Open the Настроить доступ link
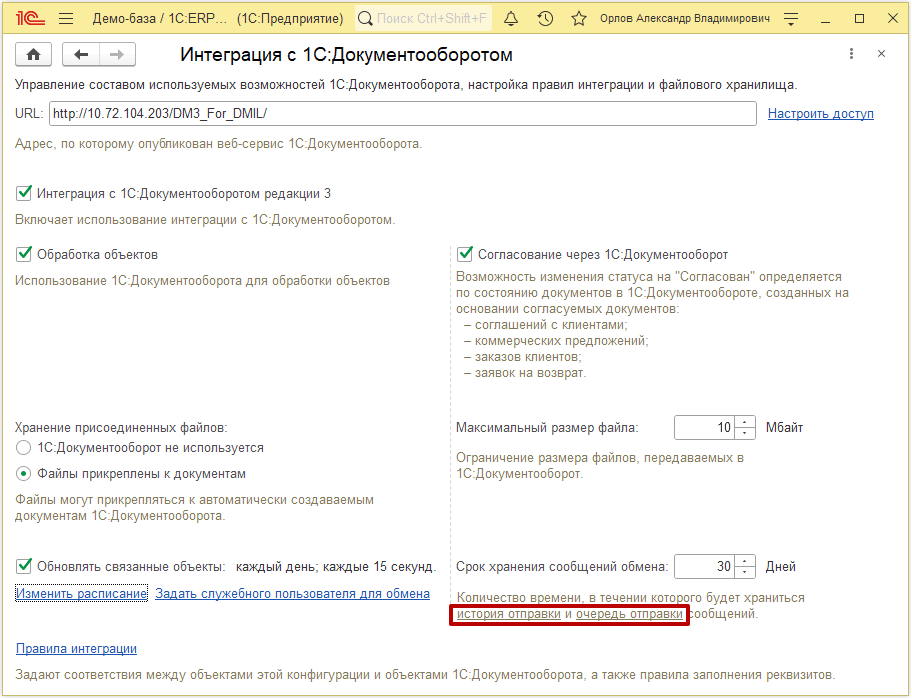912x699 pixels. click(821, 113)
